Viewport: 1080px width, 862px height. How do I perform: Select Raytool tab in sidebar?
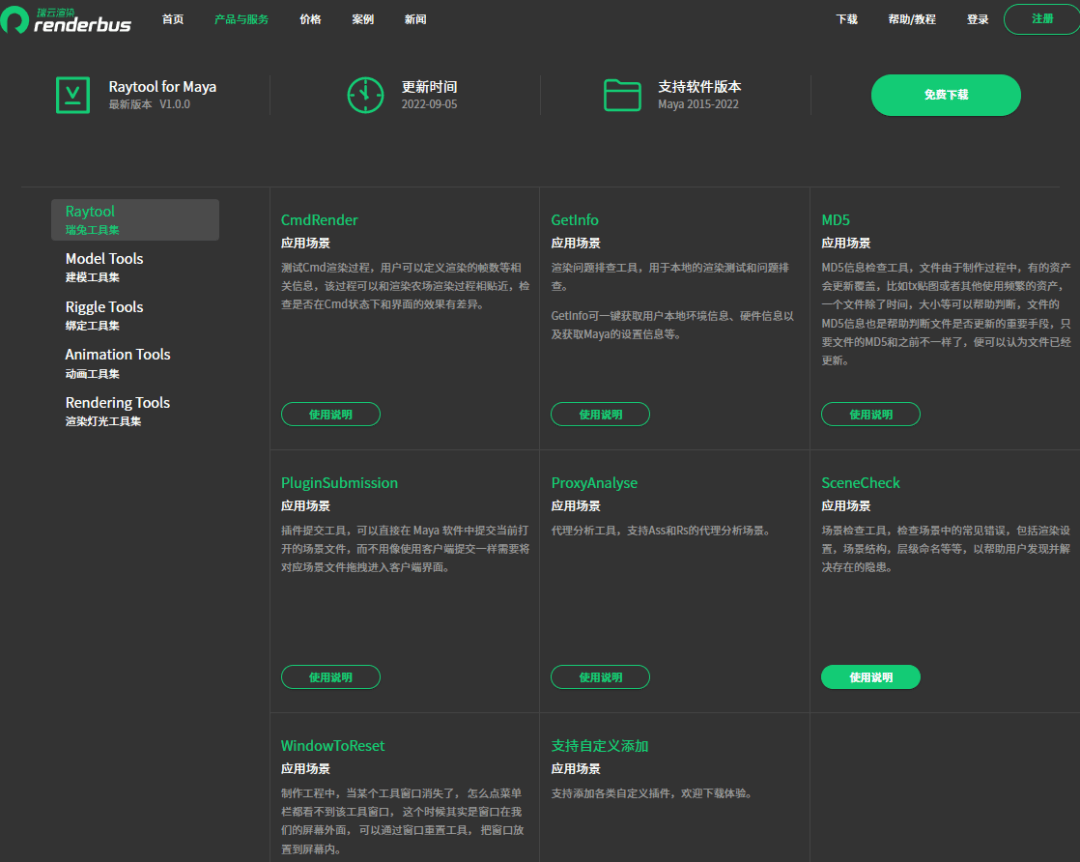[135, 220]
